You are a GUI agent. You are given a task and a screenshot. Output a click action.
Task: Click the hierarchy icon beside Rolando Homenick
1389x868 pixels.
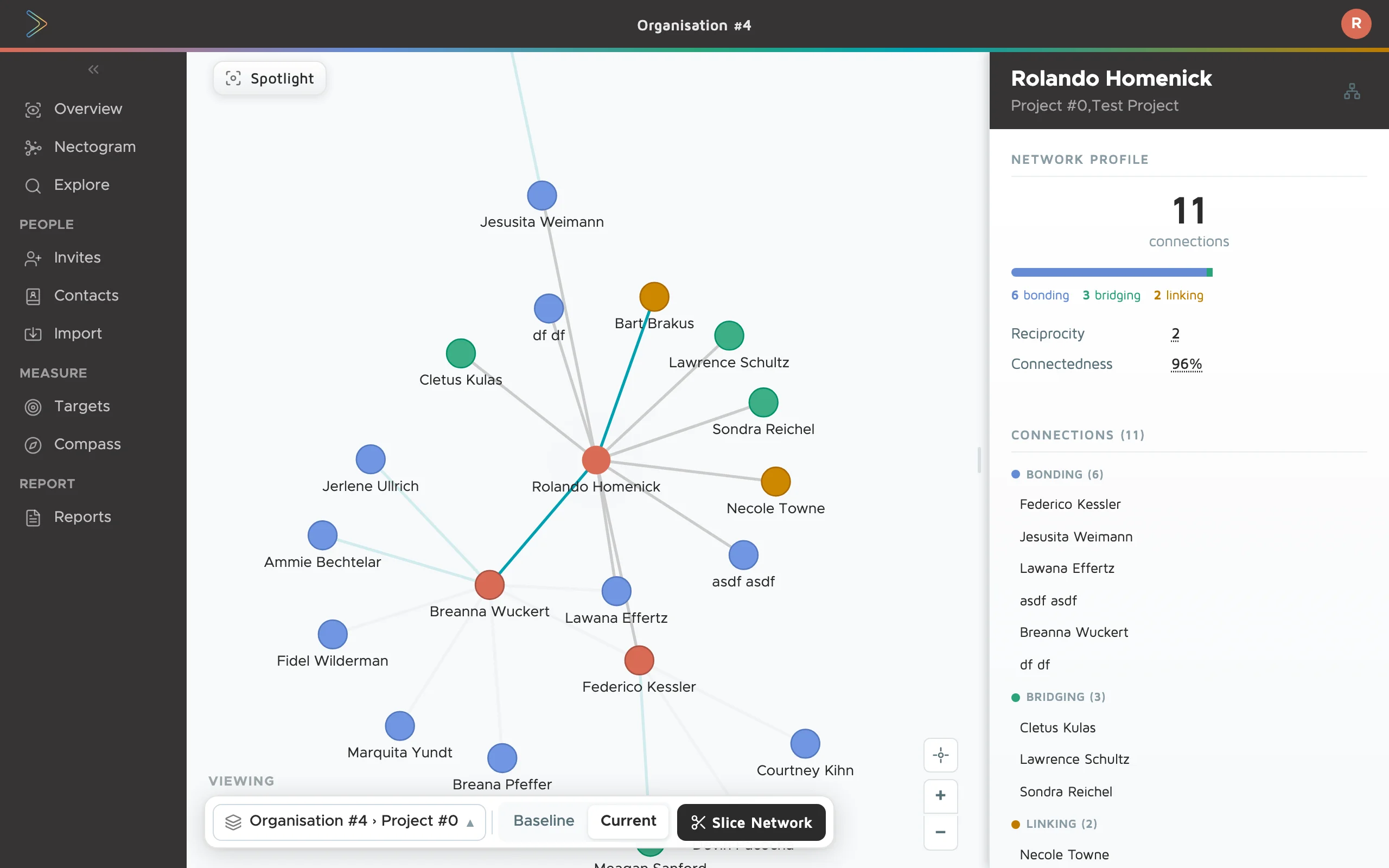point(1352,91)
